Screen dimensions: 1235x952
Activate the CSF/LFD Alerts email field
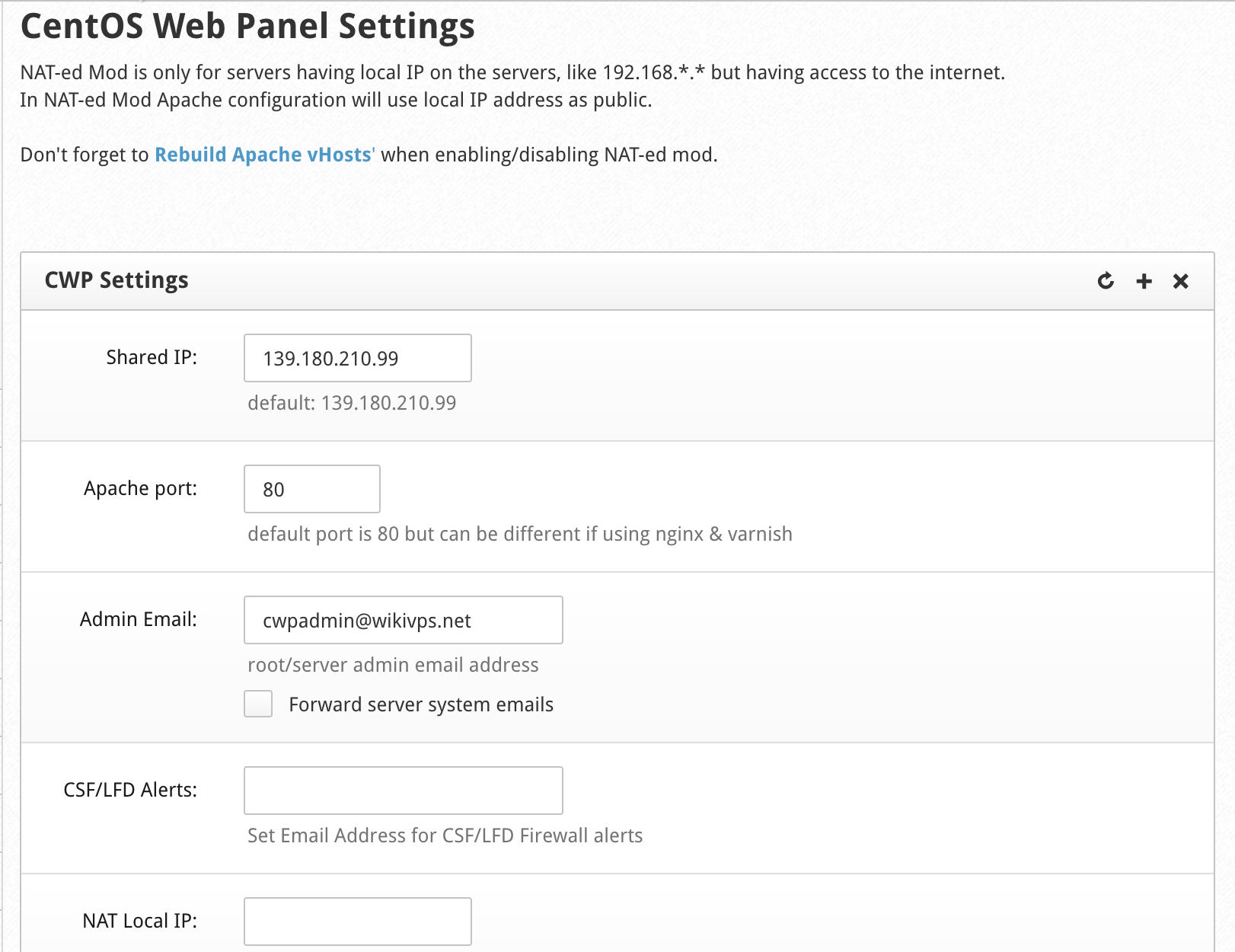pyautogui.click(x=404, y=791)
